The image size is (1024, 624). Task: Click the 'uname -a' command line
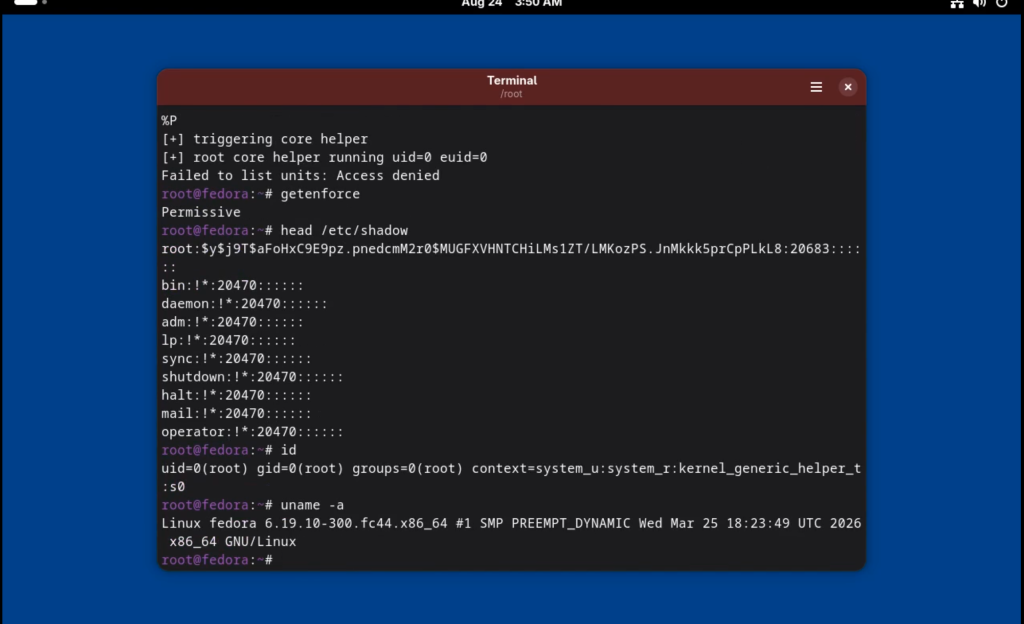253,505
